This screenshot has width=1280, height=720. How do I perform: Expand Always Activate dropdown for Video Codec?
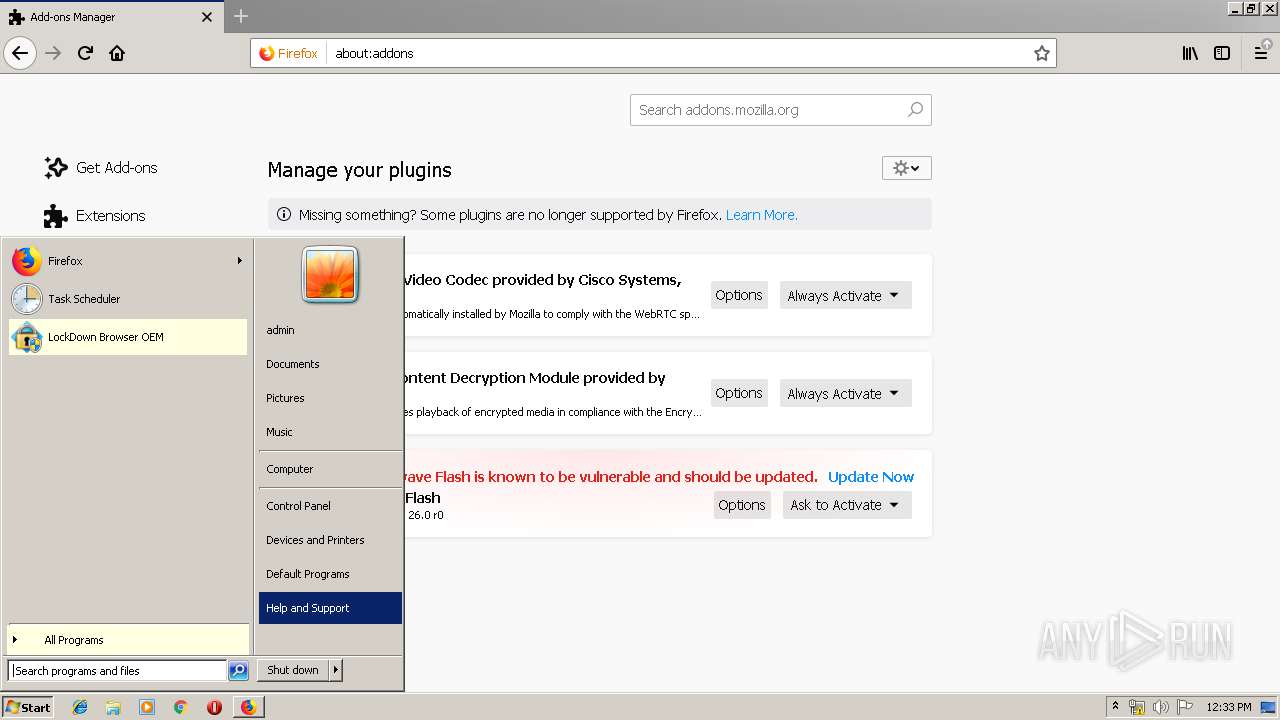(845, 295)
